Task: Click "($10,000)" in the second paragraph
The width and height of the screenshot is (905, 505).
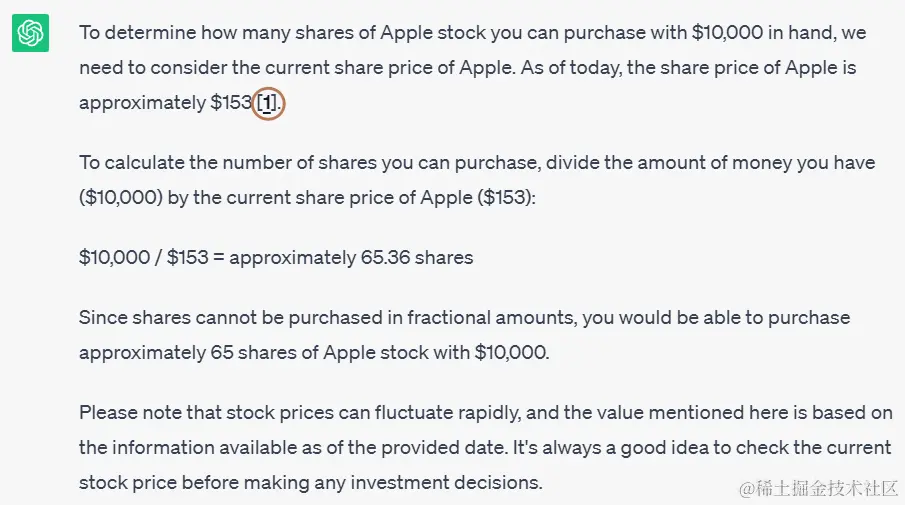Action: tap(121, 198)
